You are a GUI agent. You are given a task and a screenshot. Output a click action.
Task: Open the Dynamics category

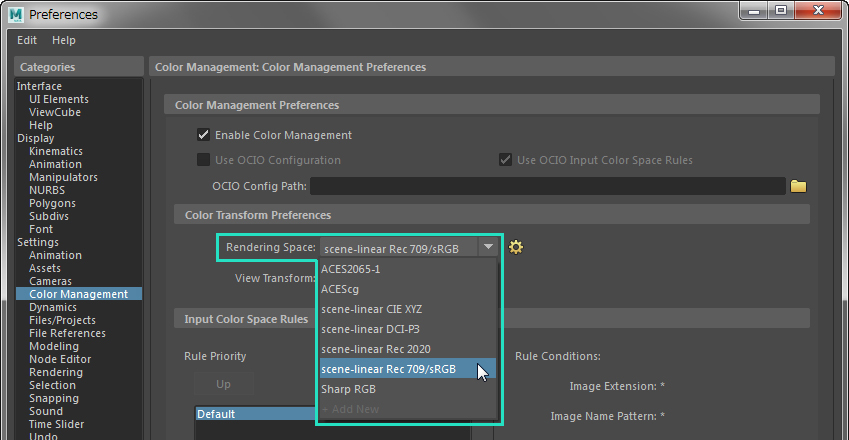(53, 307)
